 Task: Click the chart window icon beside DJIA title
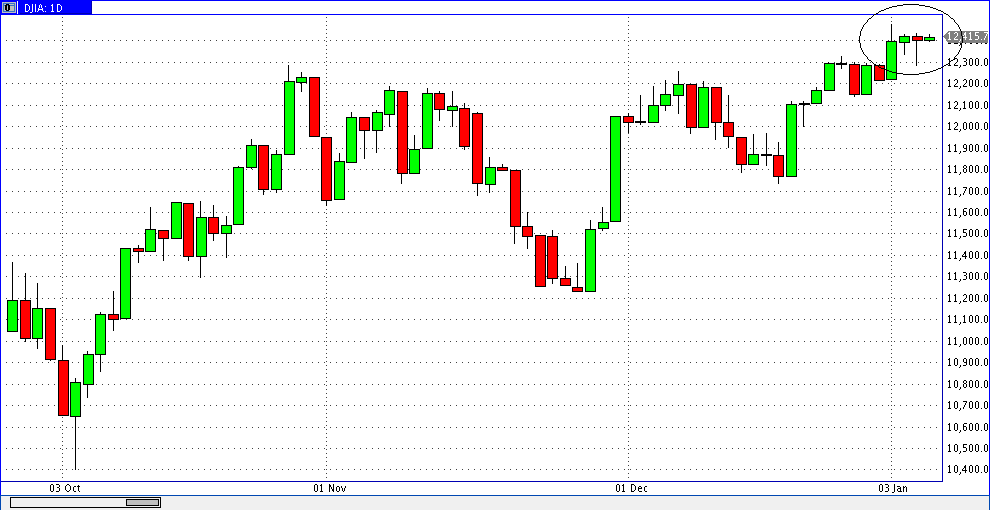coord(9,7)
